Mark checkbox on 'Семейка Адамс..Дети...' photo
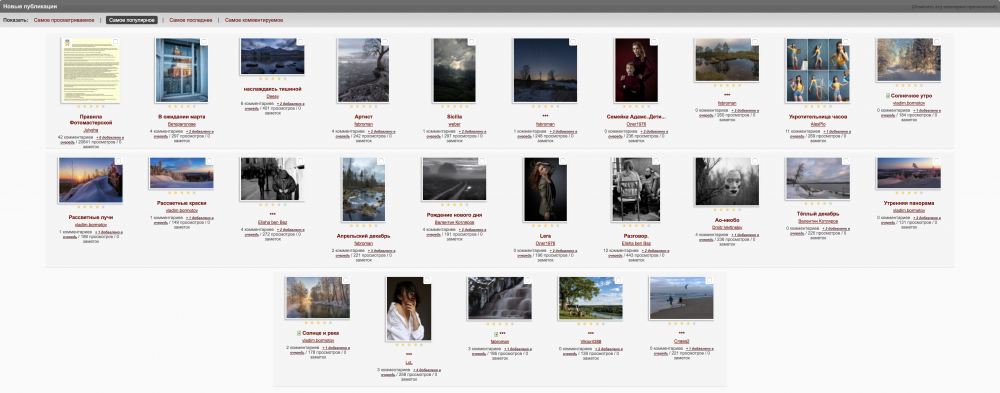1000x393 pixels. [x=653, y=42]
